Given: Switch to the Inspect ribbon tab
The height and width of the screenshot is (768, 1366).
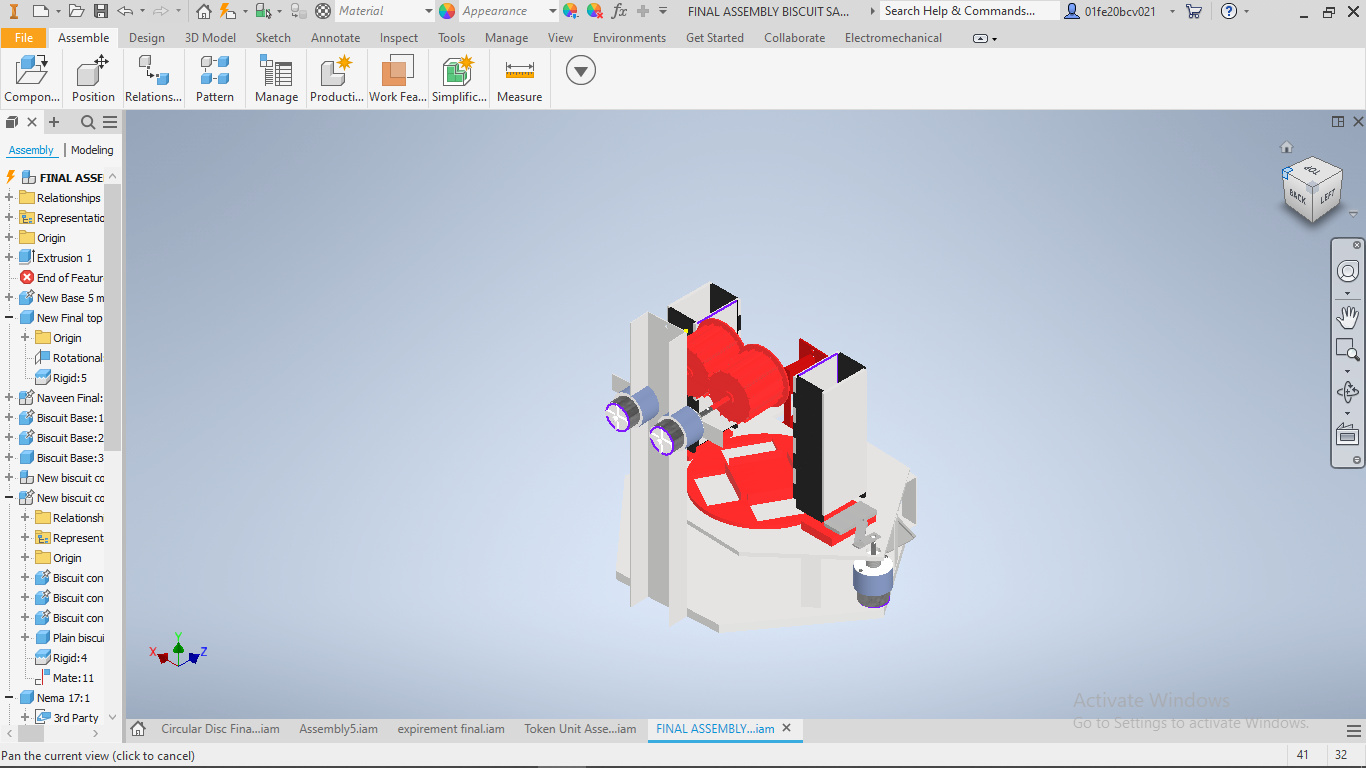Looking at the screenshot, I should 399,38.
